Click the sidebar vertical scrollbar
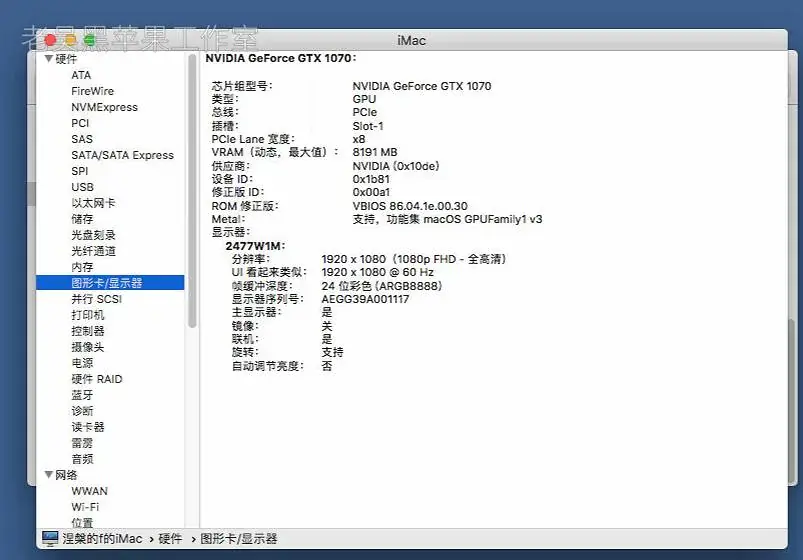The width and height of the screenshot is (803, 560). pyautogui.click(x=192, y=191)
